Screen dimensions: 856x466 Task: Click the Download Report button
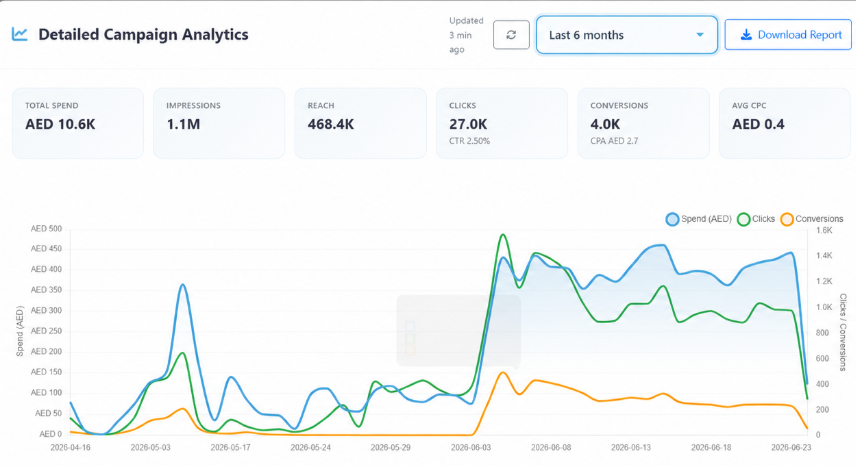point(788,35)
